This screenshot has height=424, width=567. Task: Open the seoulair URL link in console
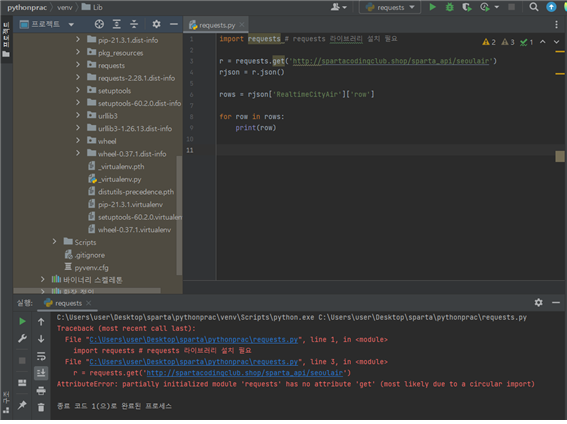pos(244,373)
